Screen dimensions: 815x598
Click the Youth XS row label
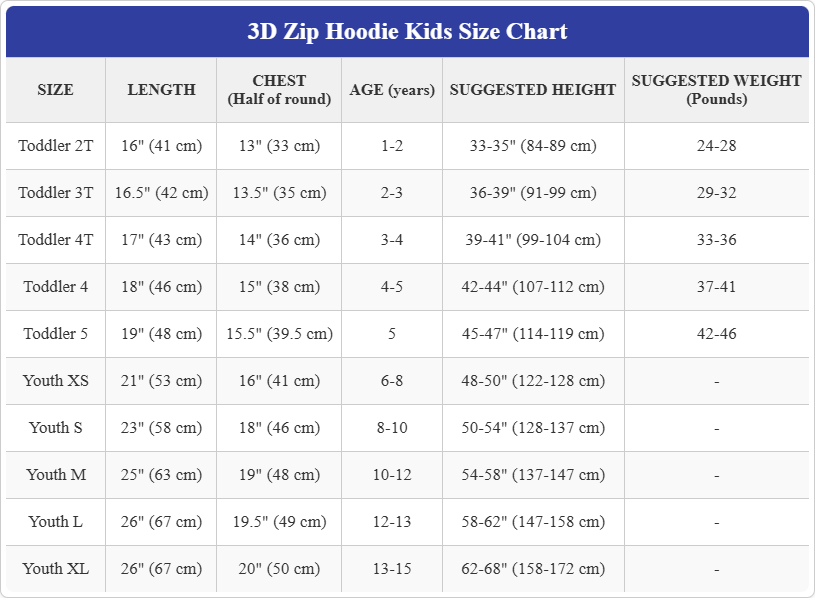(x=55, y=381)
